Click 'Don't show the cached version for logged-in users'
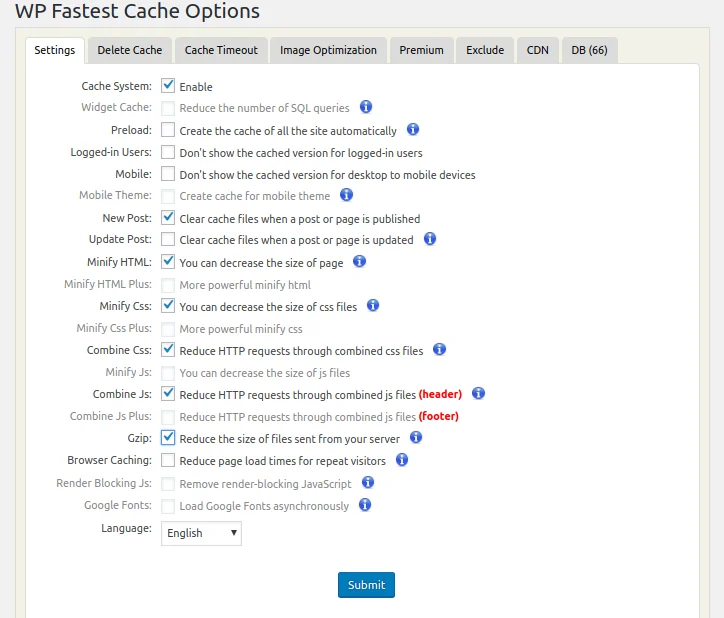Image resolution: width=724 pixels, height=618 pixels. coord(301,153)
